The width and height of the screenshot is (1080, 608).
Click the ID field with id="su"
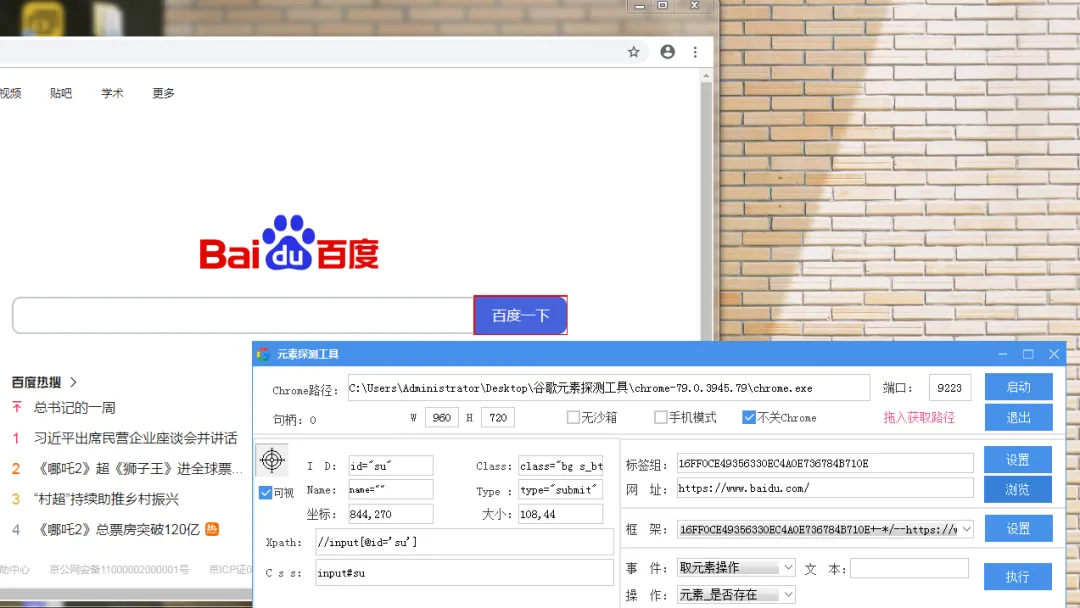click(391, 466)
